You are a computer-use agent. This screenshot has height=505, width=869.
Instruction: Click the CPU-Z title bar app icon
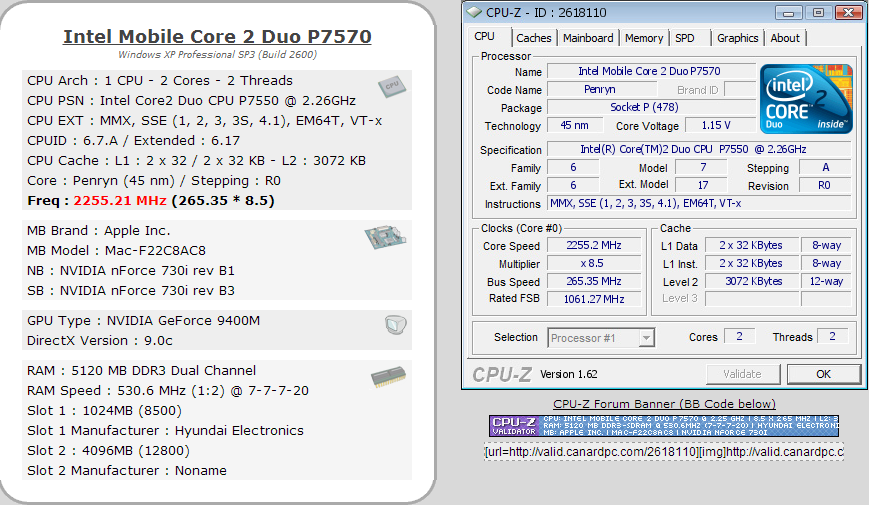pos(474,12)
